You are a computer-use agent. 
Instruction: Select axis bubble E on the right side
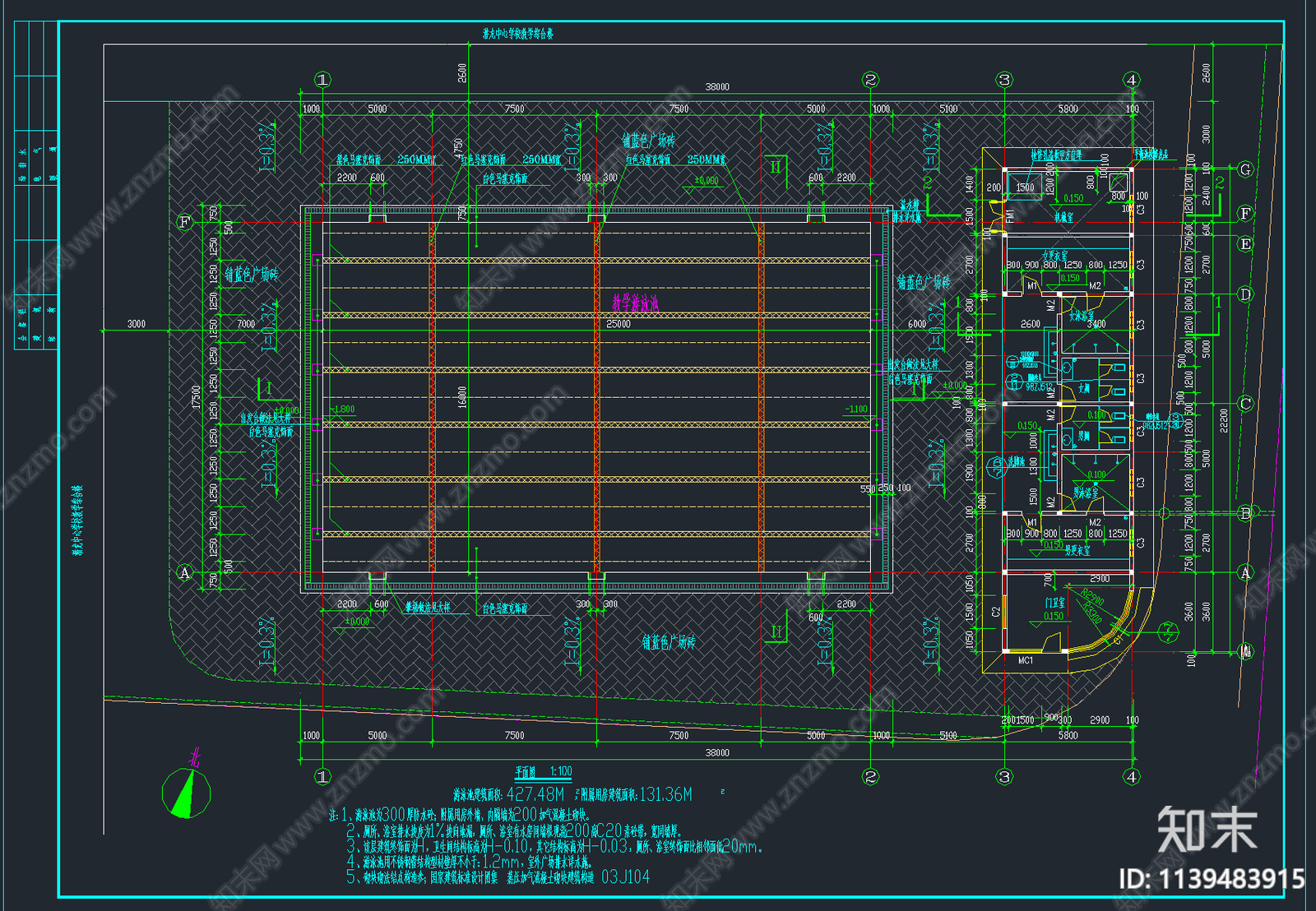click(x=1245, y=244)
